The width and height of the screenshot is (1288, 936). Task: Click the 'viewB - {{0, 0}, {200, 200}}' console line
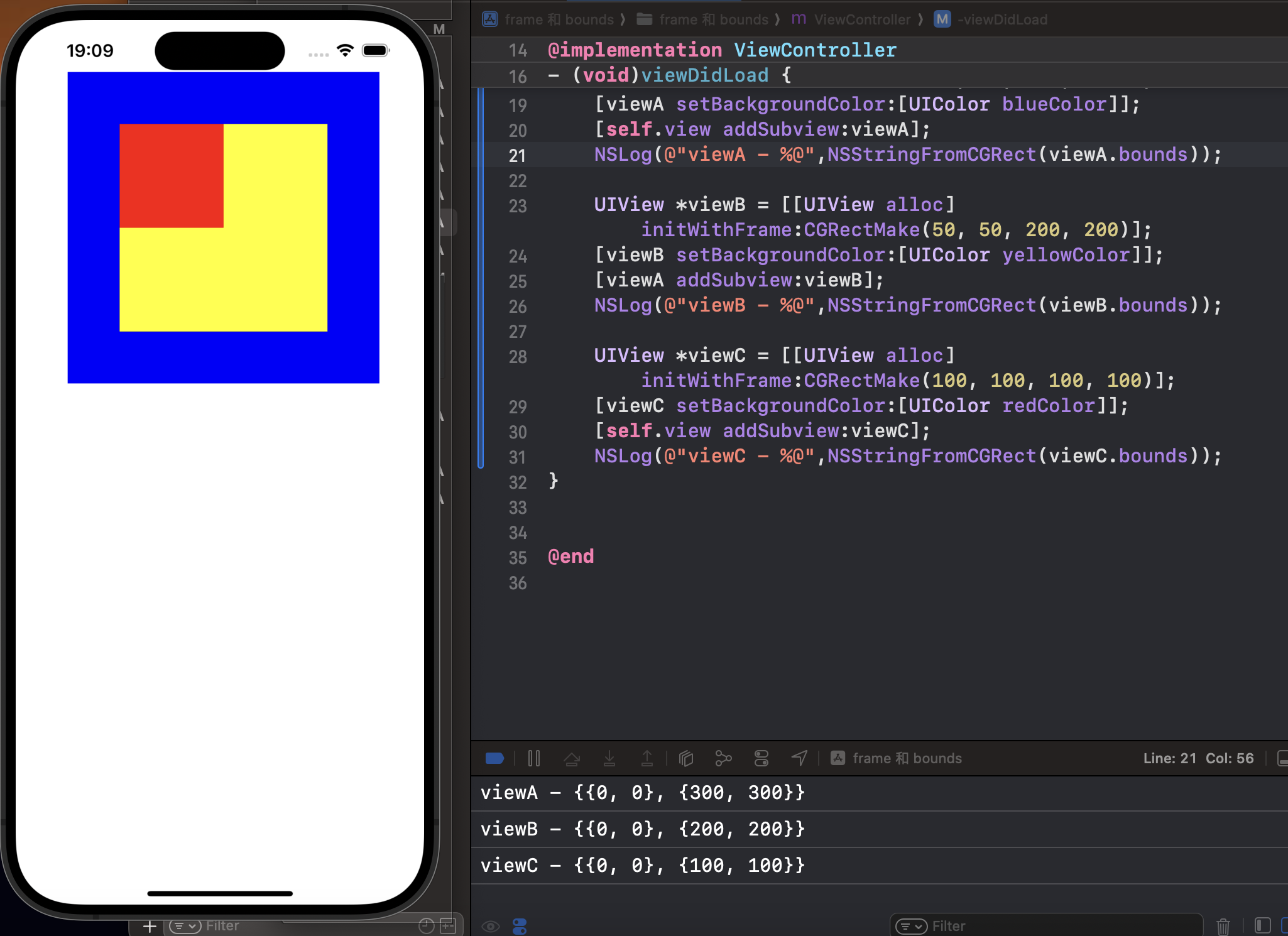pyautogui.click(x=642, y=829)
